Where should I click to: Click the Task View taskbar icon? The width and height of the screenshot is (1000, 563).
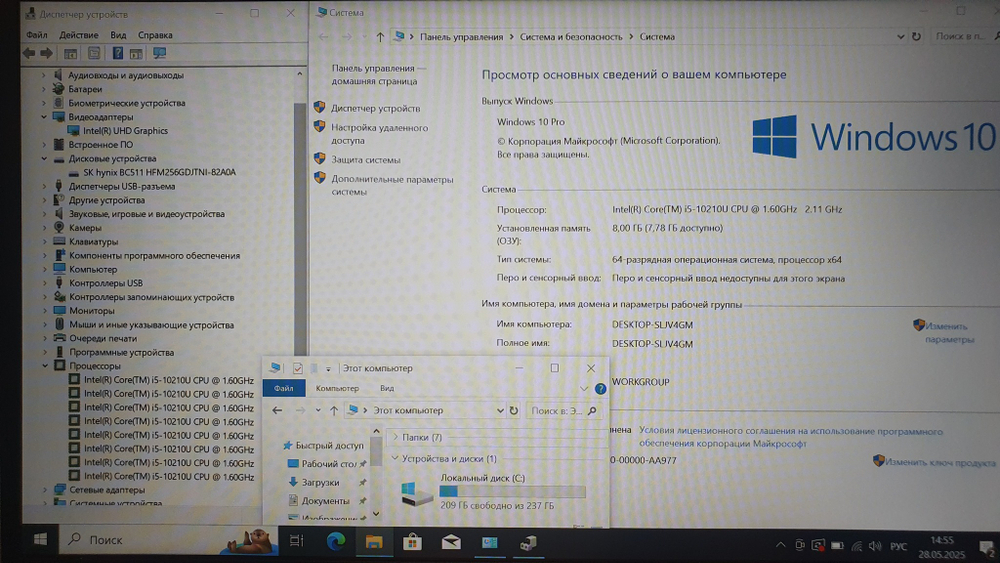297,541
